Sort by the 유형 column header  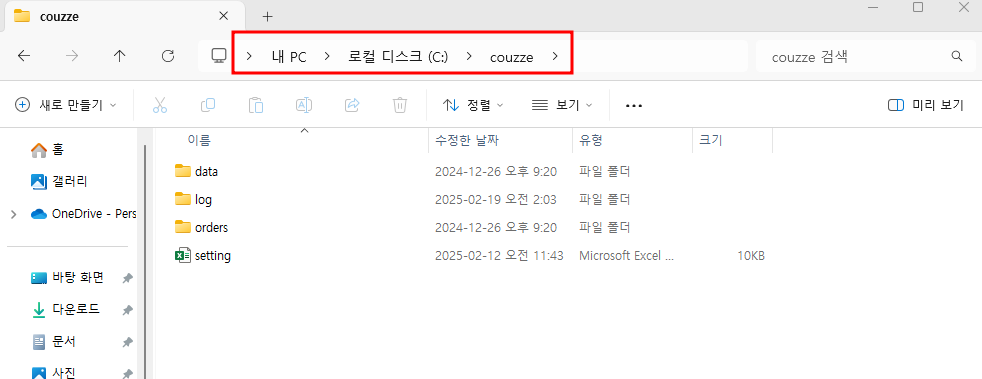coord(591,140)
